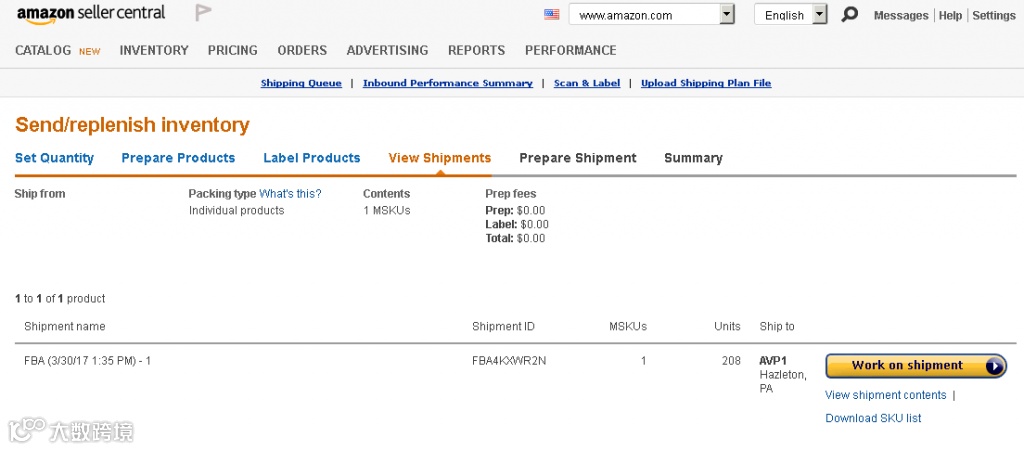
Task: Click the View shipment contents link
Action: click(885, 395)
